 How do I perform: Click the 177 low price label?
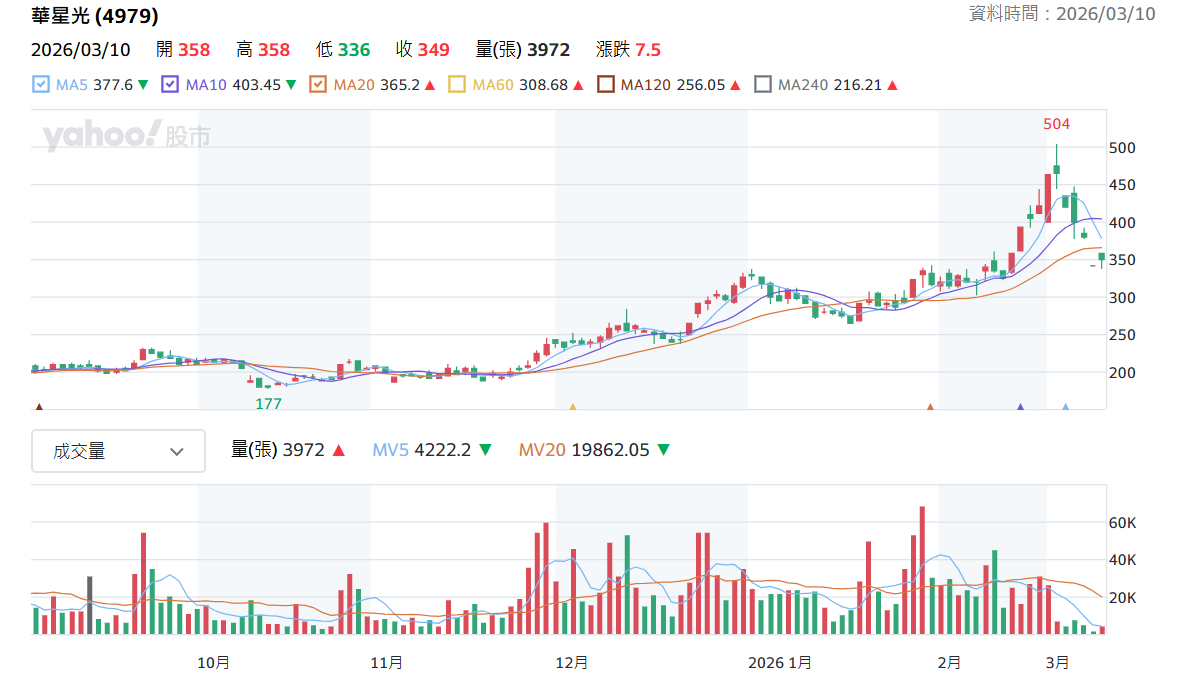click(x=268, y=403)
